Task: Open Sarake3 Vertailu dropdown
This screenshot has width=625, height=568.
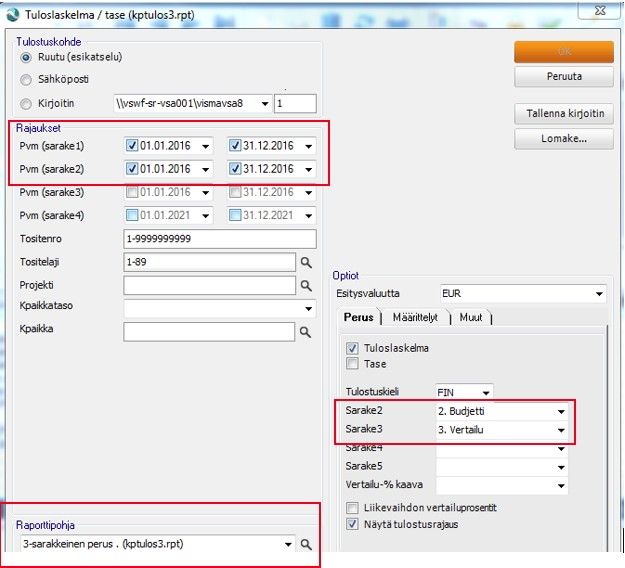Action: pos(561,430)
